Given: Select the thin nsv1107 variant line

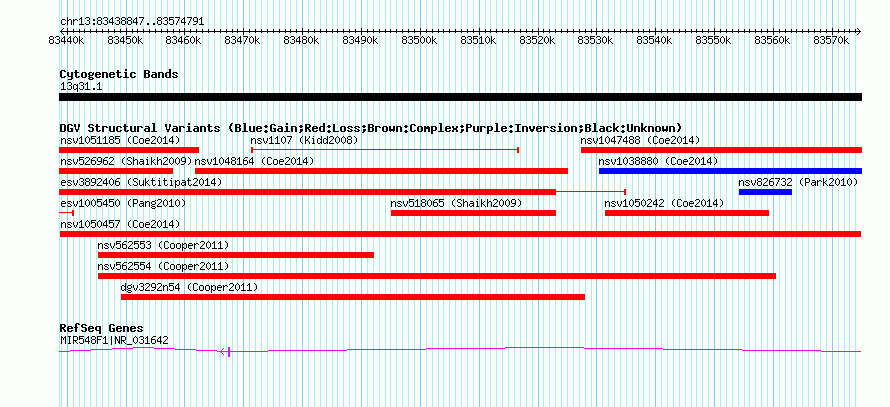Looking at the screenshot, I should 385,150.
